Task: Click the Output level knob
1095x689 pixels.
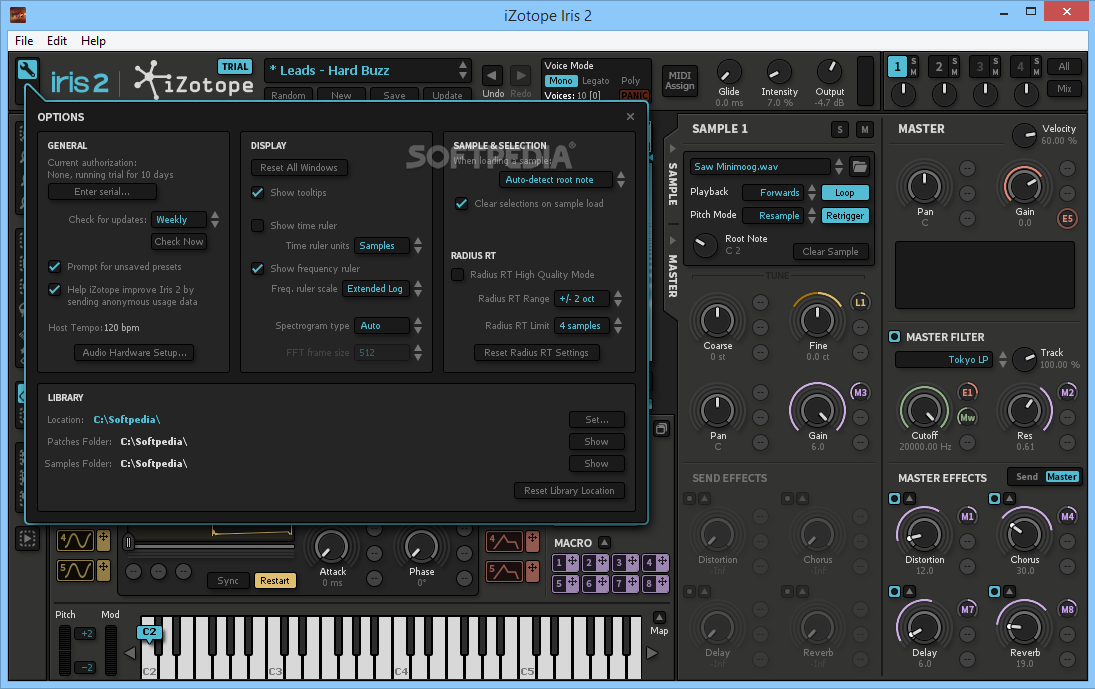Action: 830,71
